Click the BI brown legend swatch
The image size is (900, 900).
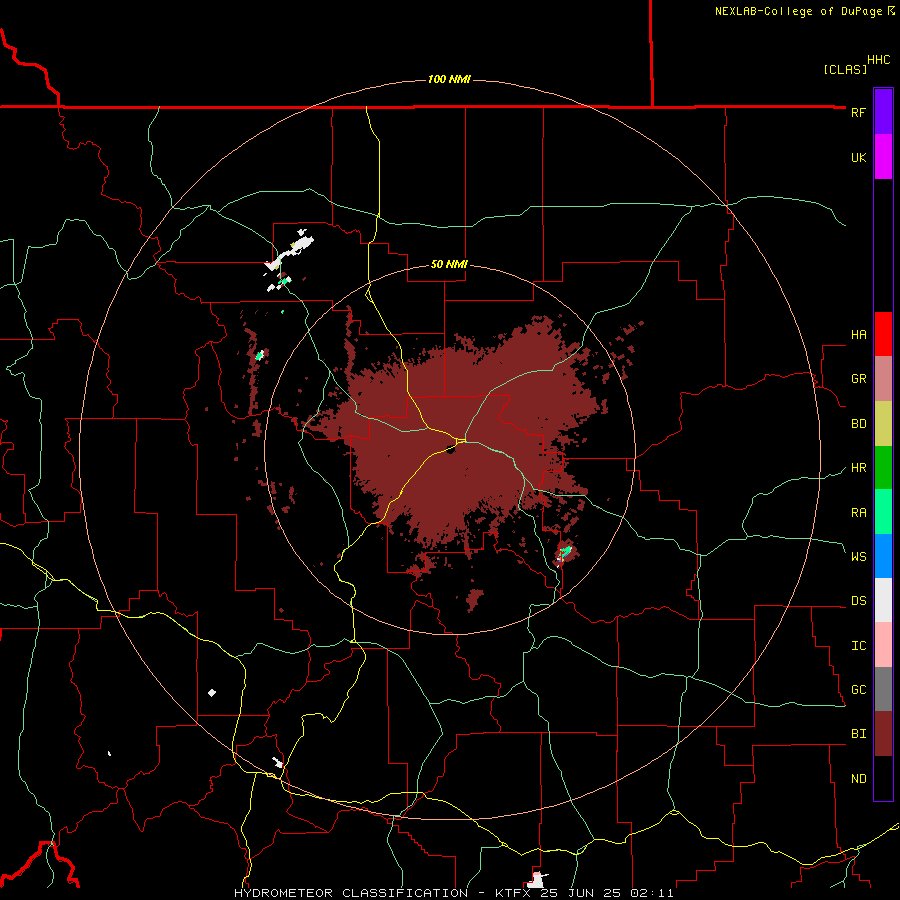[883, 734]
